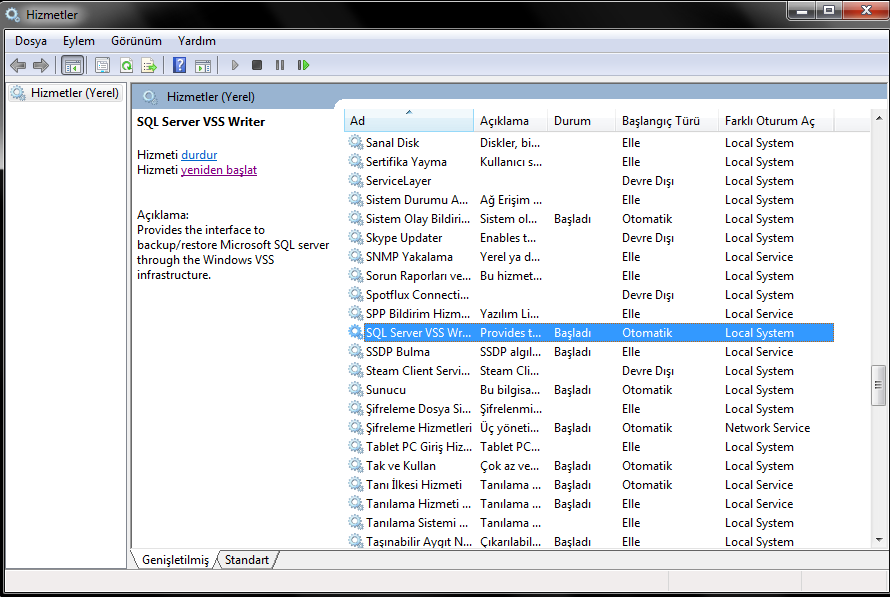Pause the service with the pause icon
Screen dimensions: 890x597
point(280,65)
